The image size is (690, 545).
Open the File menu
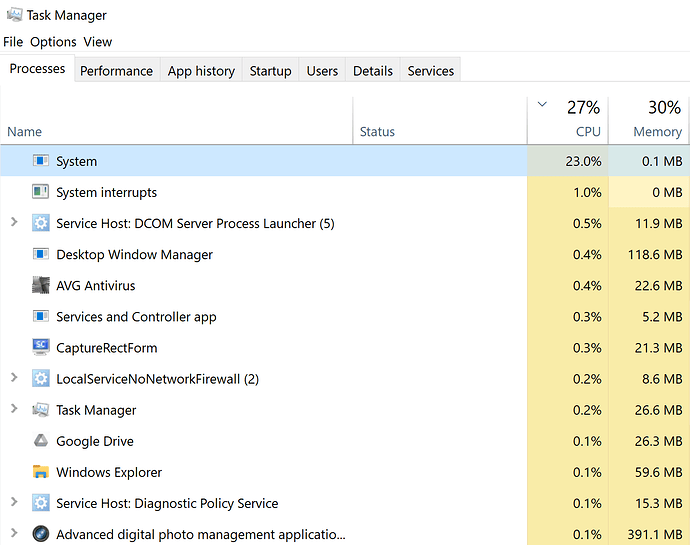click(13, 42)
